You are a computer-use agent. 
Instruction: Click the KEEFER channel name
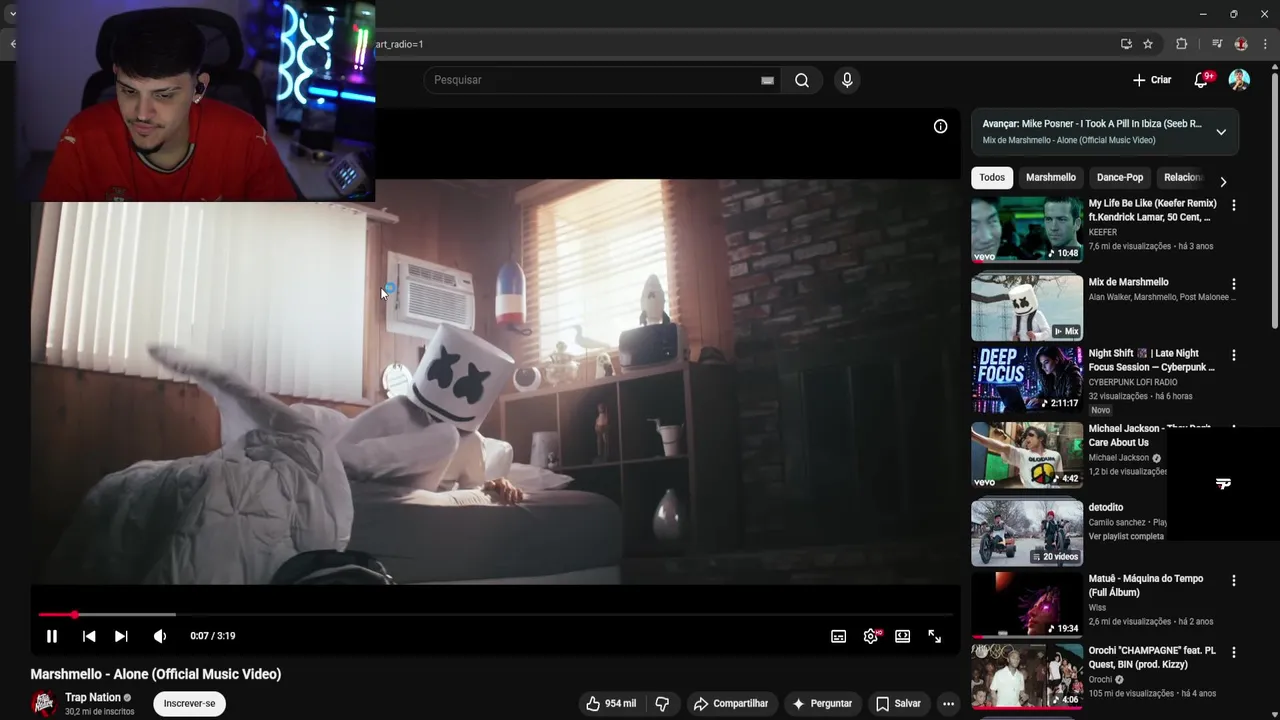[1103, 232]
